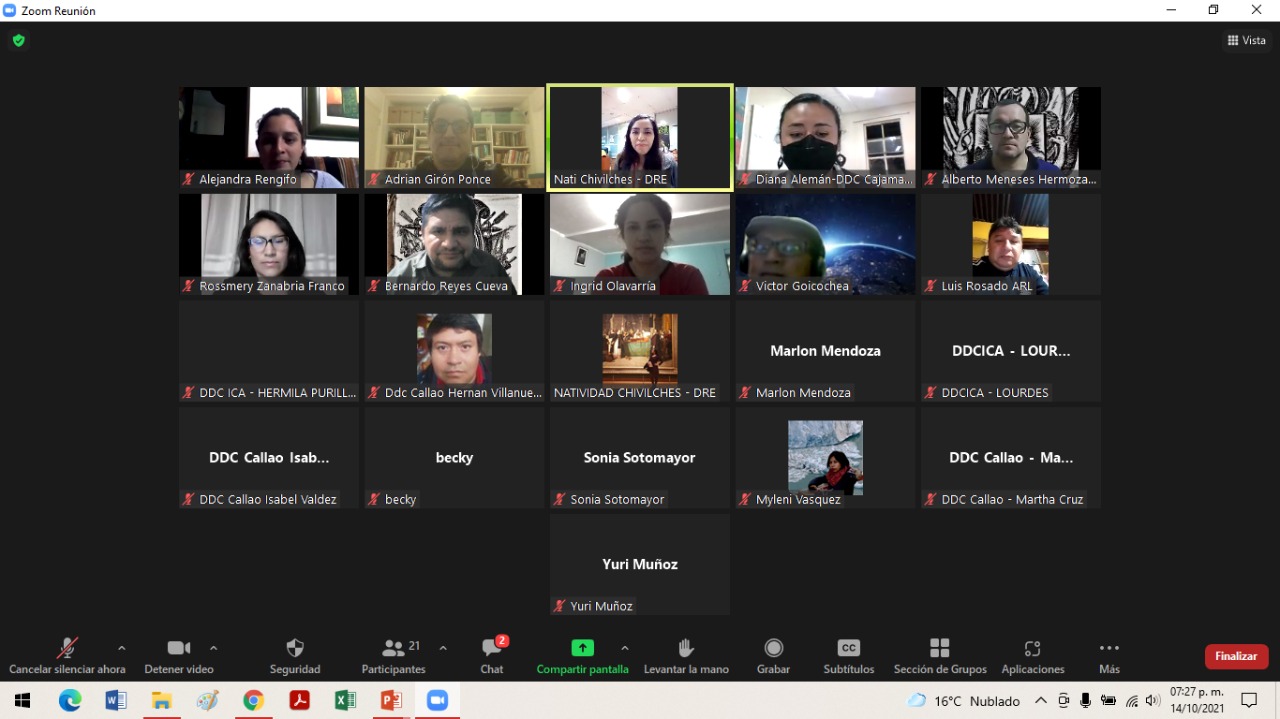Click the microphone tray icon
1280x719 pixels.
click(x=1086, y=701)
